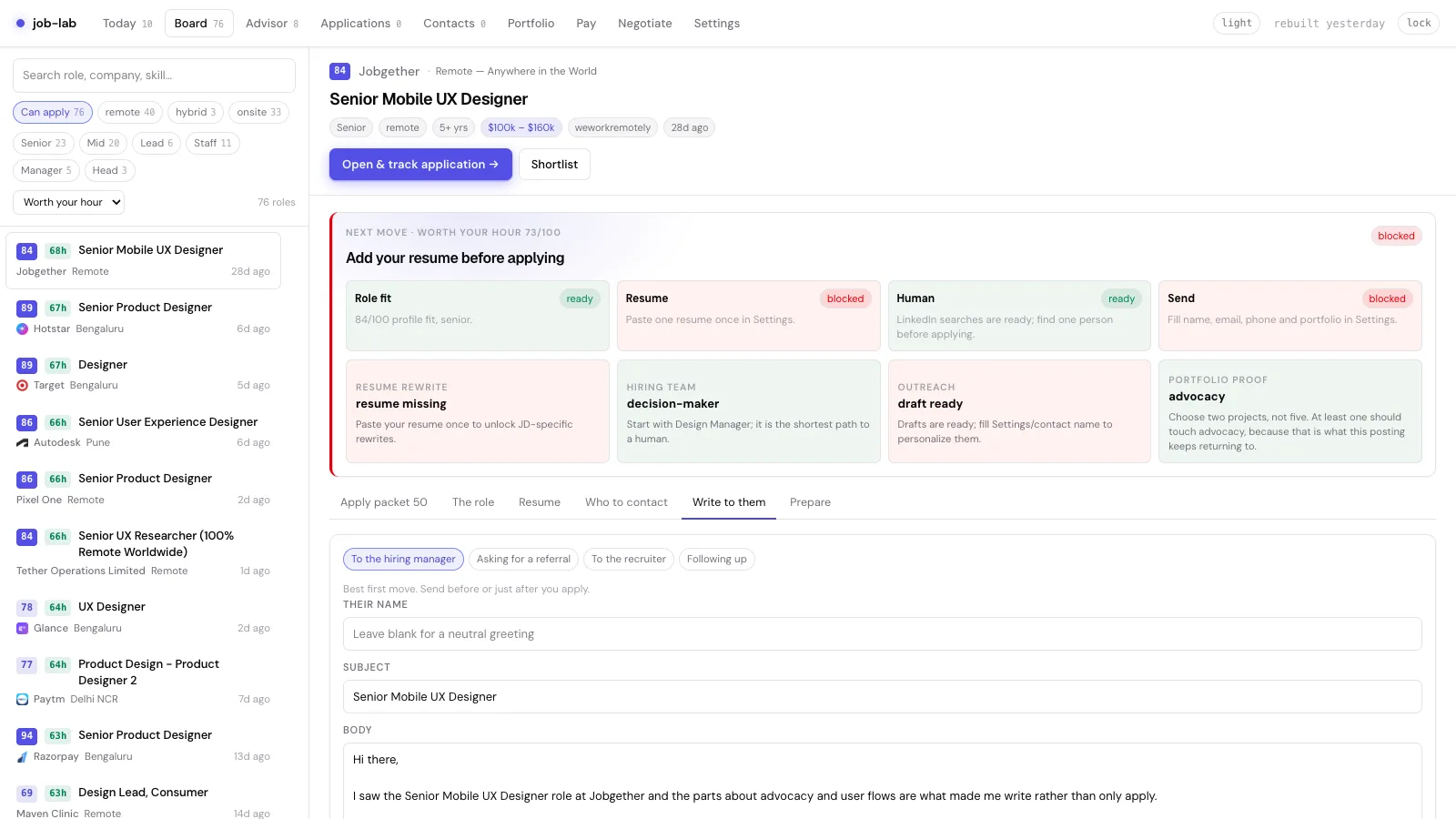Screen dimensions: 1456x819
Task: Go to Applications in top navigation
Action: (x=360, y=24)
